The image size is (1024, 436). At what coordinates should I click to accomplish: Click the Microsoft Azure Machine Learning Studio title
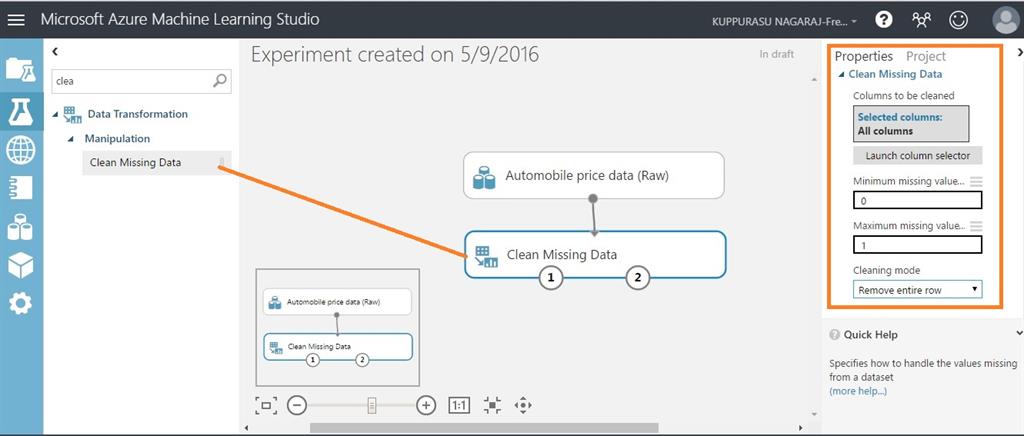tap(180, 20)
